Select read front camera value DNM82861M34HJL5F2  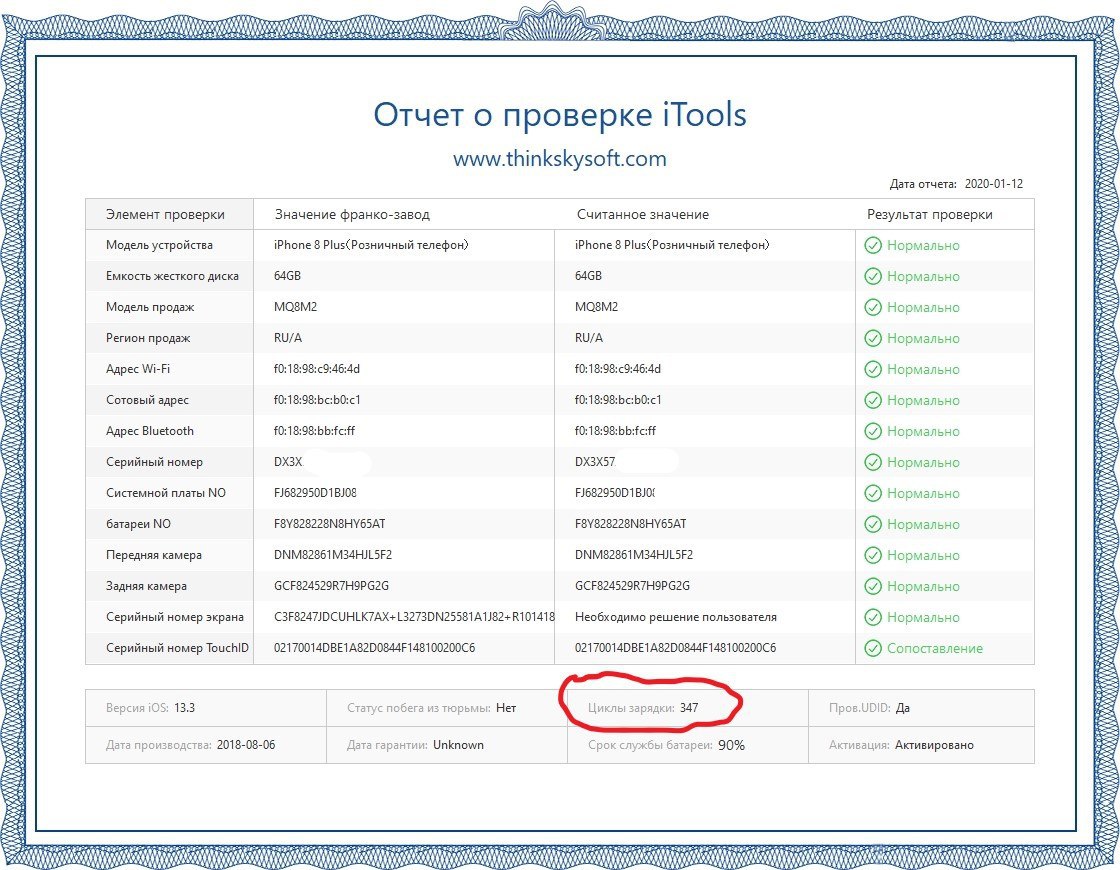[x=634, y=555]
